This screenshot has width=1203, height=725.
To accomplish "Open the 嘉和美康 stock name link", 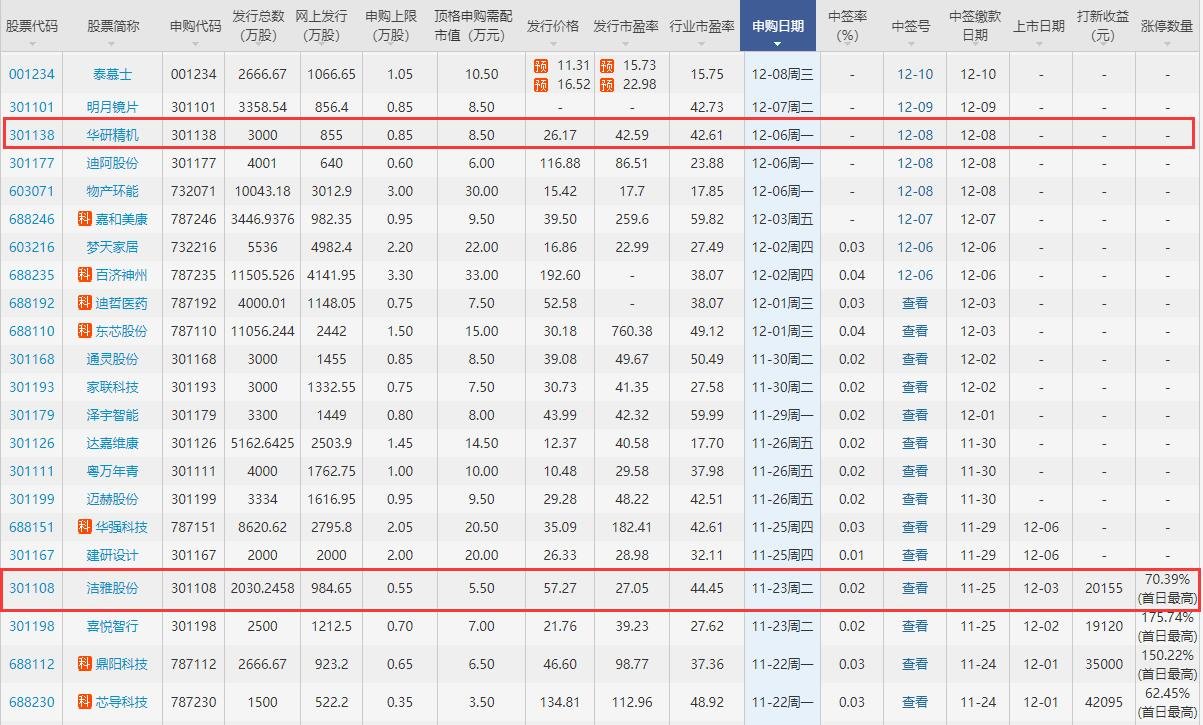I will coord(121,219).
